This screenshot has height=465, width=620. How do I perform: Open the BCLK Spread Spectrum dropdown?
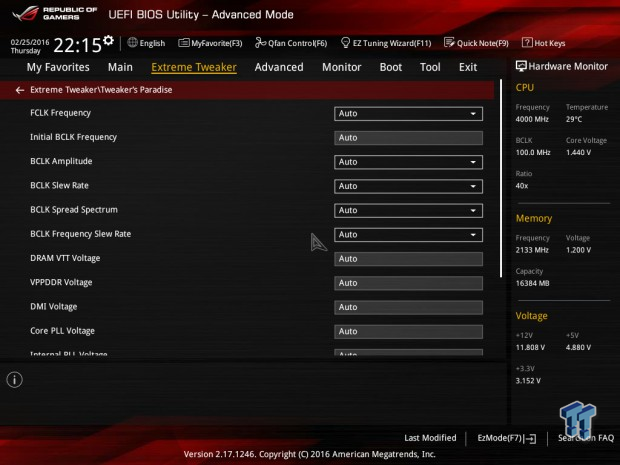click(x=408, y=210)
